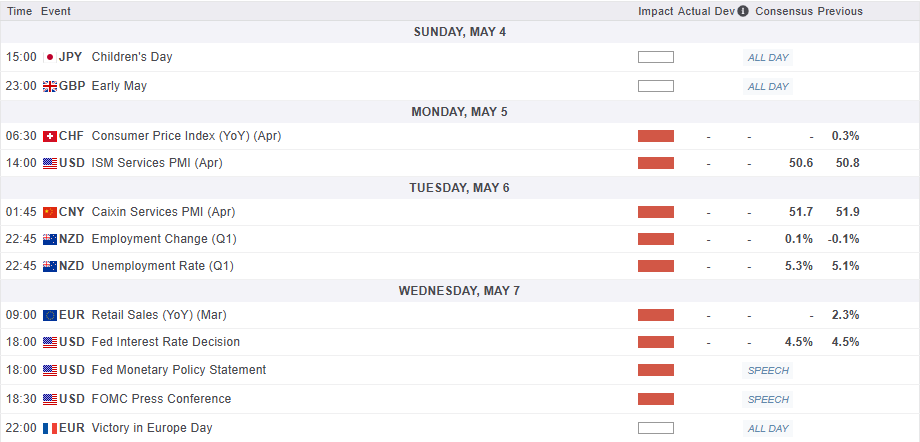Click the empty impact bar for Children's Day
Image resolution: width=920 pixels, height=442 pixels.
pos(656,57)
